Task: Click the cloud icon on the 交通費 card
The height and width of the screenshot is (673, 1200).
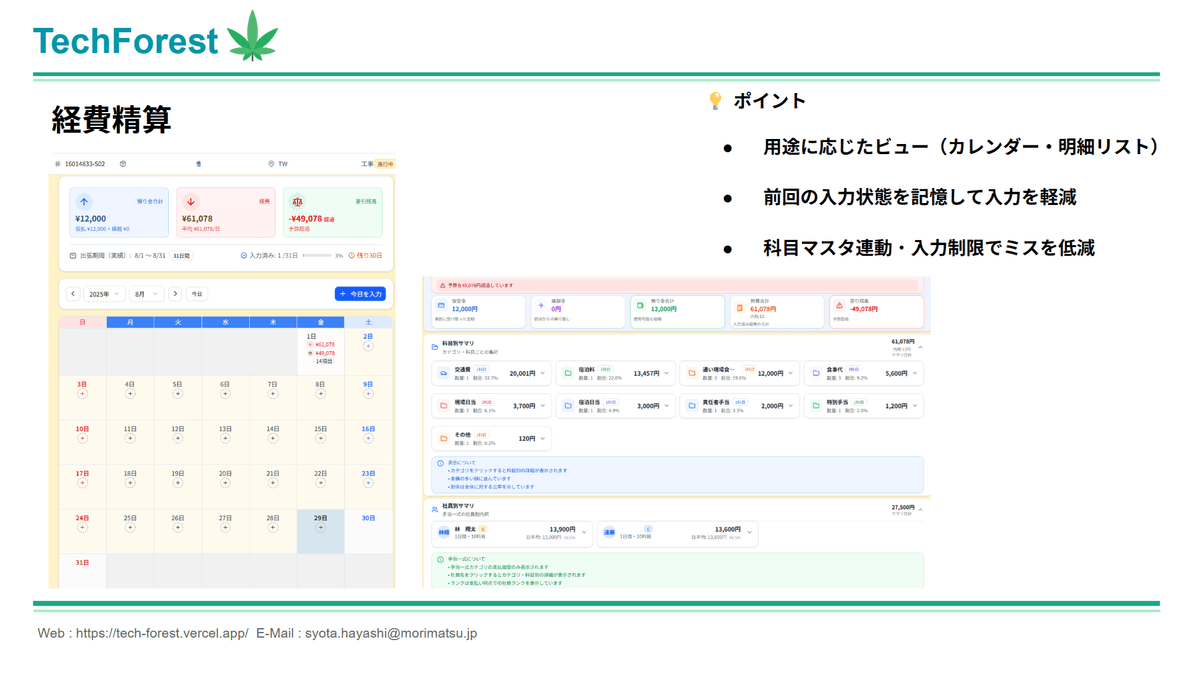Action: 444,373
